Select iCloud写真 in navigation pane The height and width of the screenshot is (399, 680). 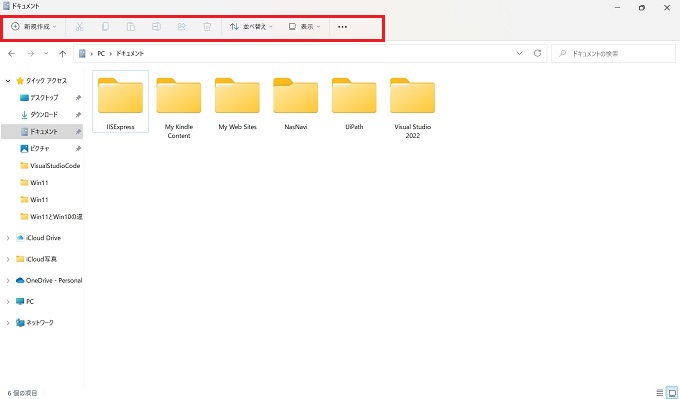click(x=36, y=259)
